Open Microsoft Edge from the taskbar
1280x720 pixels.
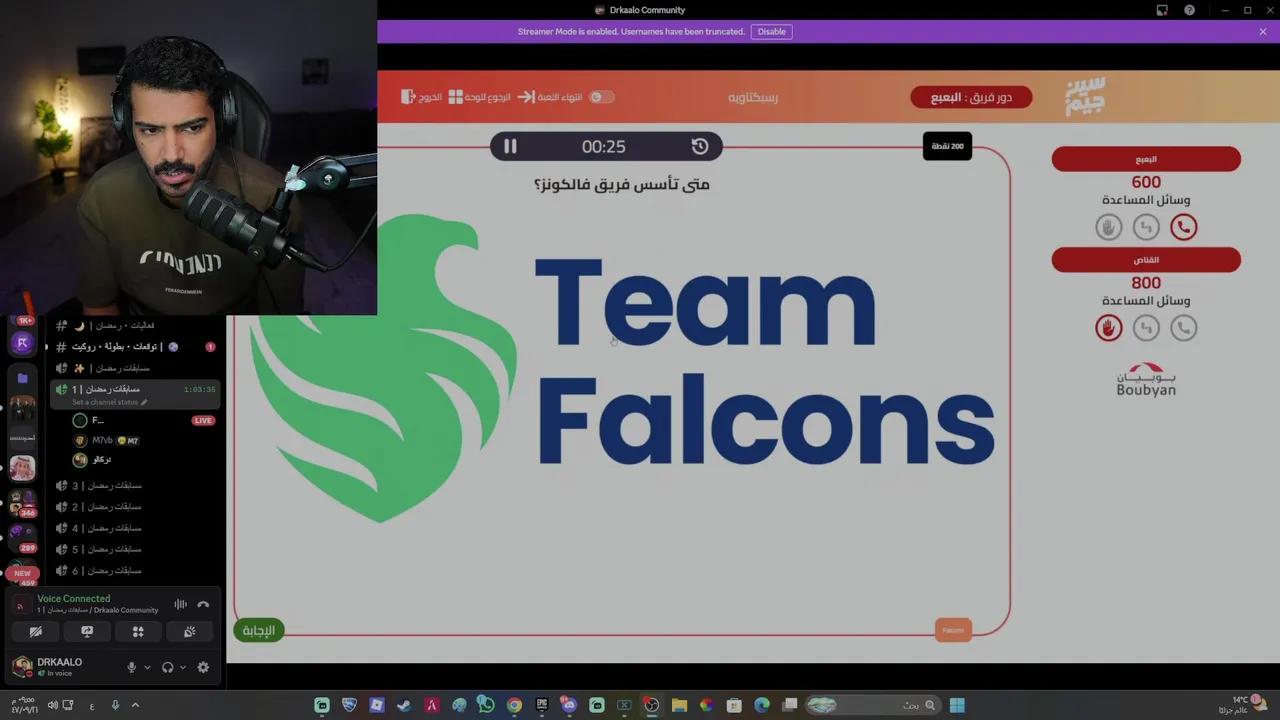point(762,705)
